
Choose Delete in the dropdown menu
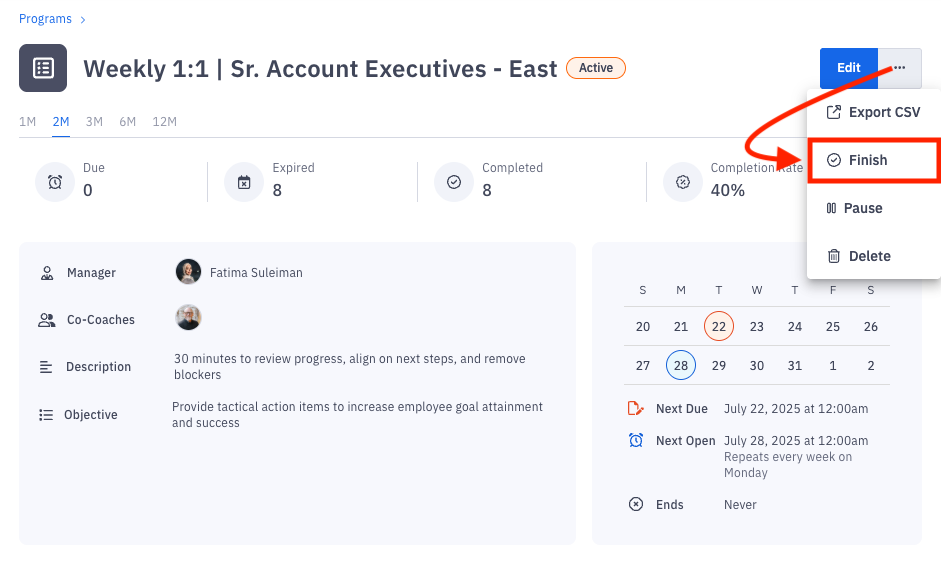pyautogui.click(x=868, y=256)
